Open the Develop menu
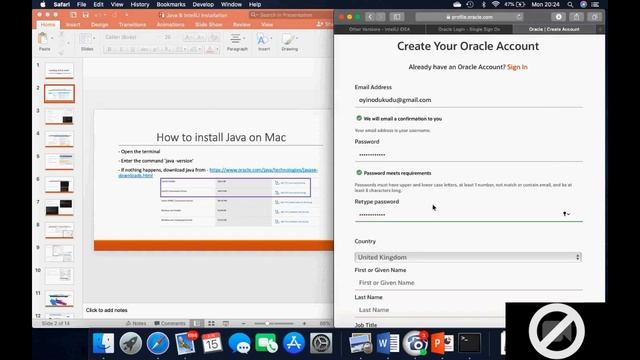The image size is (640, 360). (203, 4)
